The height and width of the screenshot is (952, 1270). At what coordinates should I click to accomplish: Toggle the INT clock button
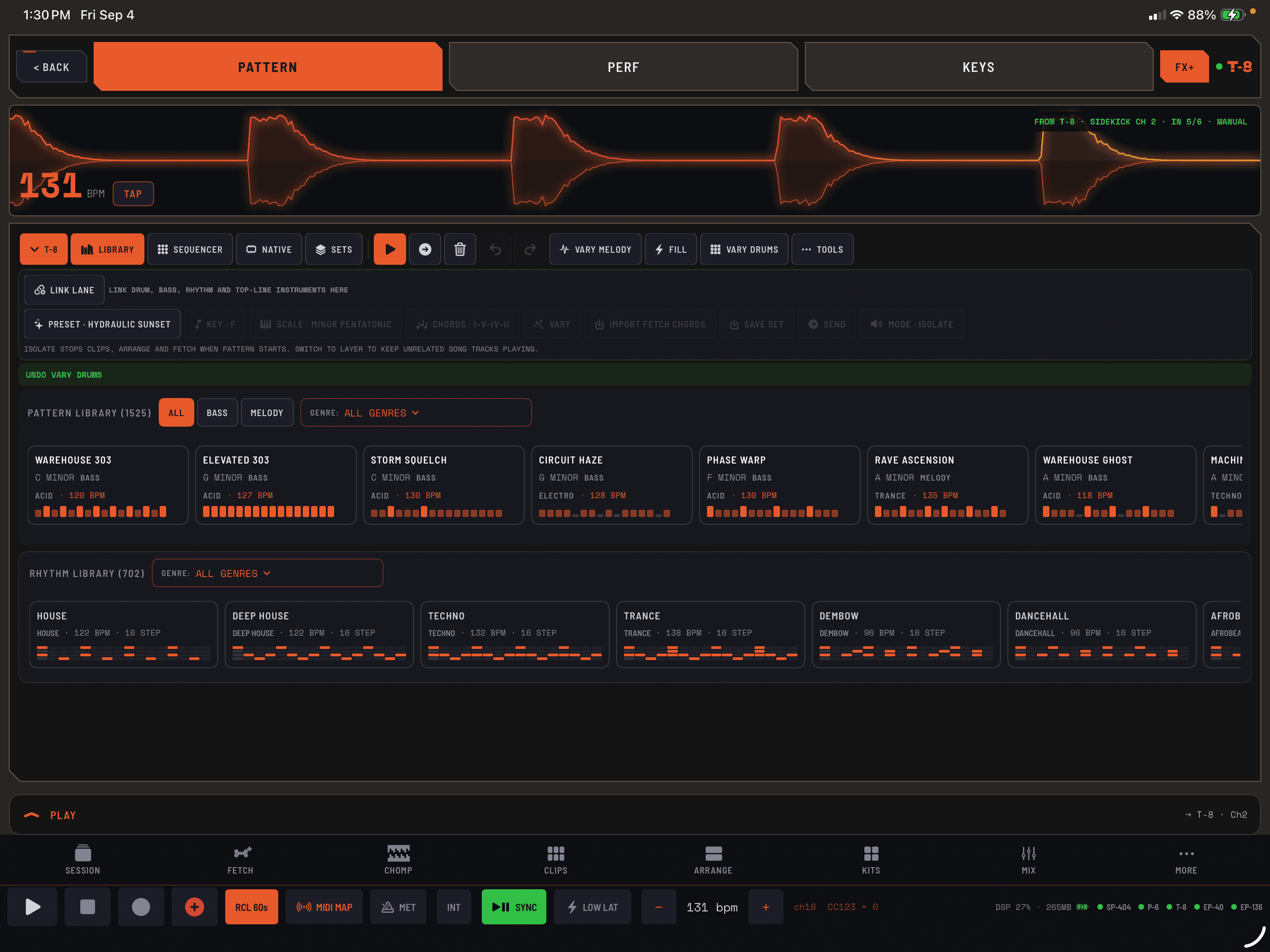pos(454,907)
